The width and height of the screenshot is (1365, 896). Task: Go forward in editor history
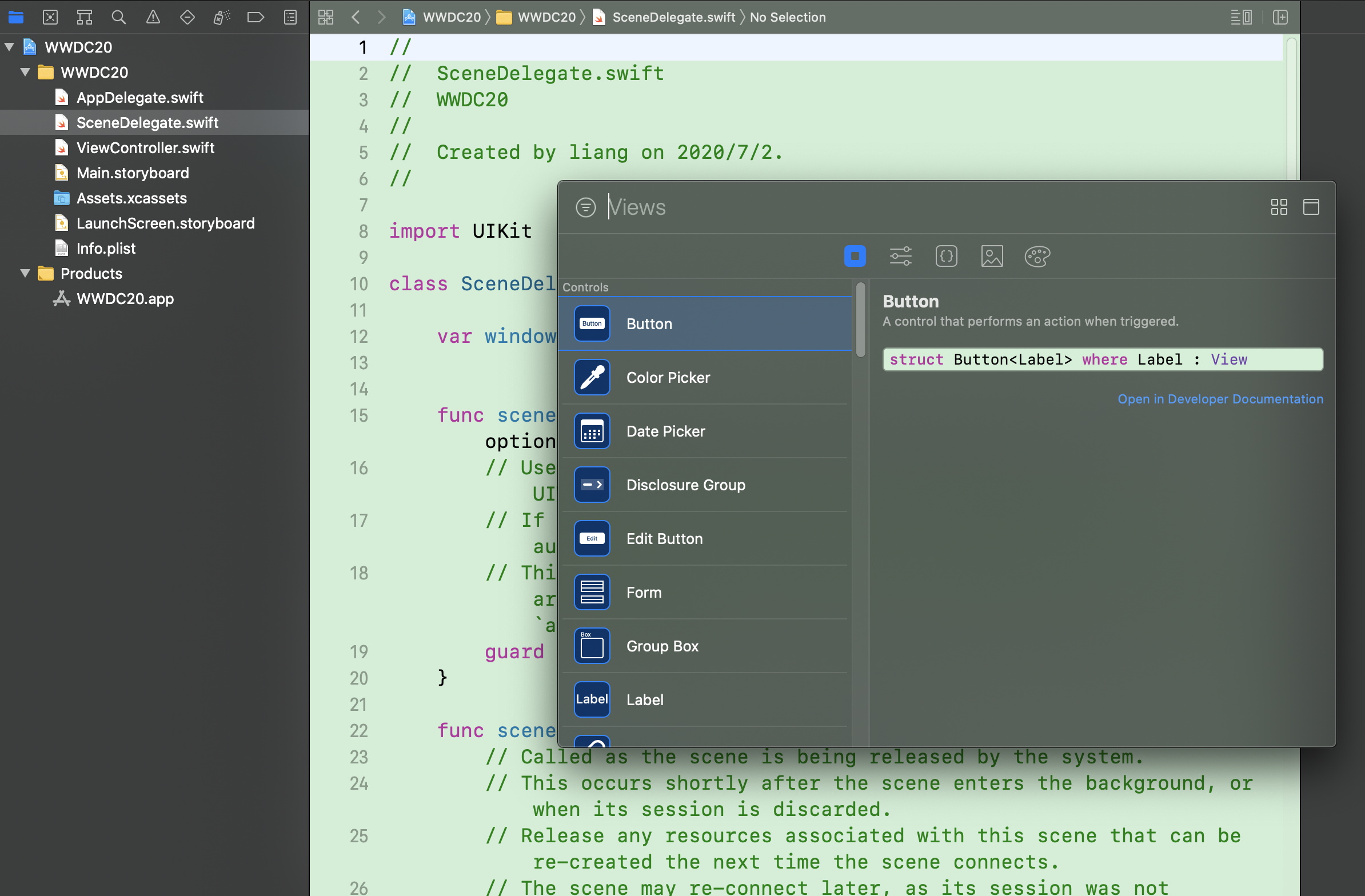point(381,17)
